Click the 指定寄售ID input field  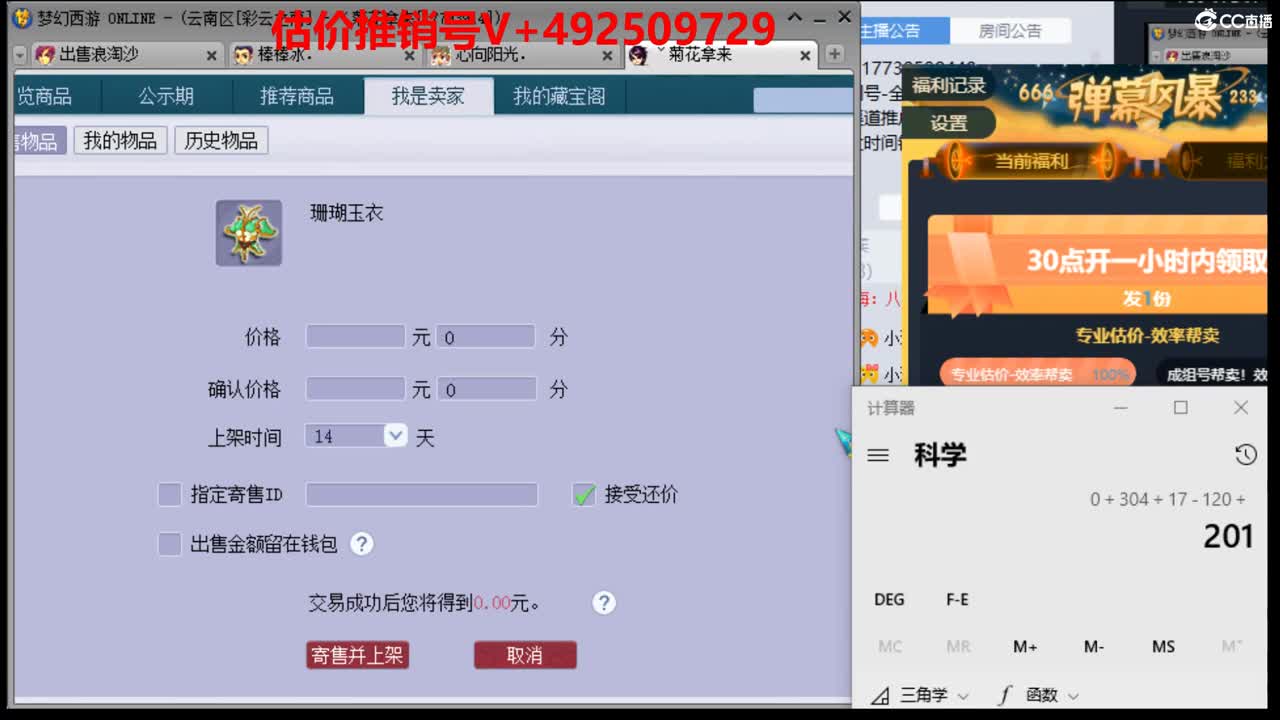tap(422, 494)
